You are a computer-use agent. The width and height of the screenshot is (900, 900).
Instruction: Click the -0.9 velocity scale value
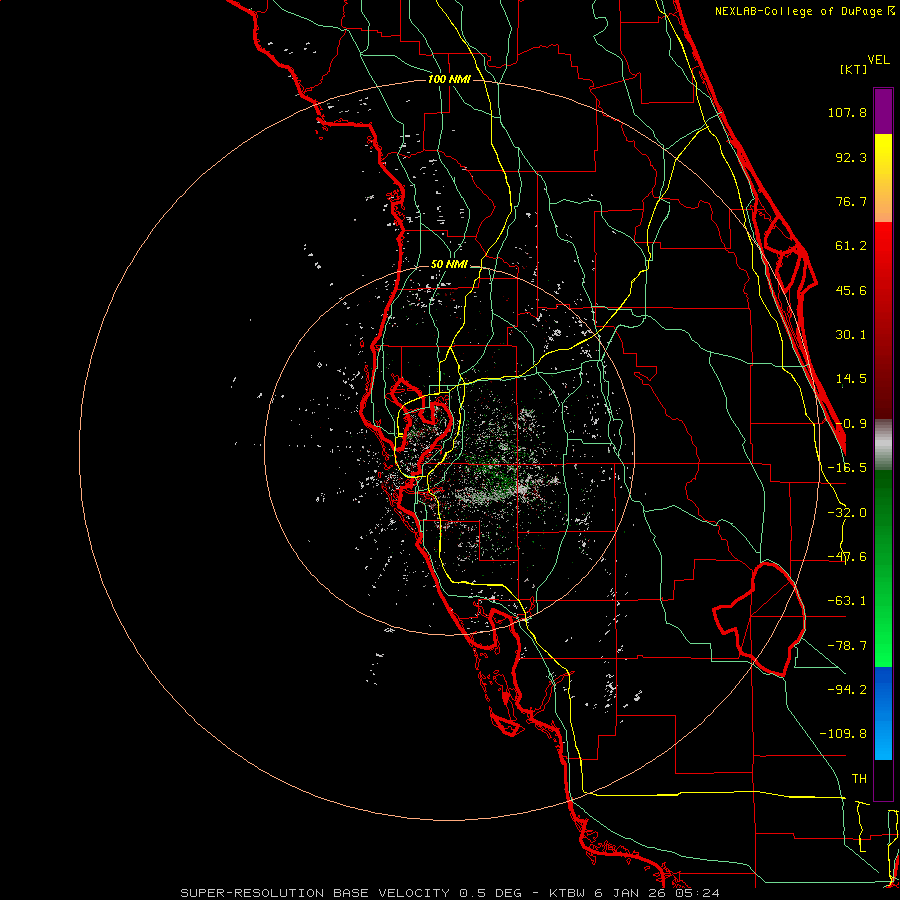(x=851, y=424)
